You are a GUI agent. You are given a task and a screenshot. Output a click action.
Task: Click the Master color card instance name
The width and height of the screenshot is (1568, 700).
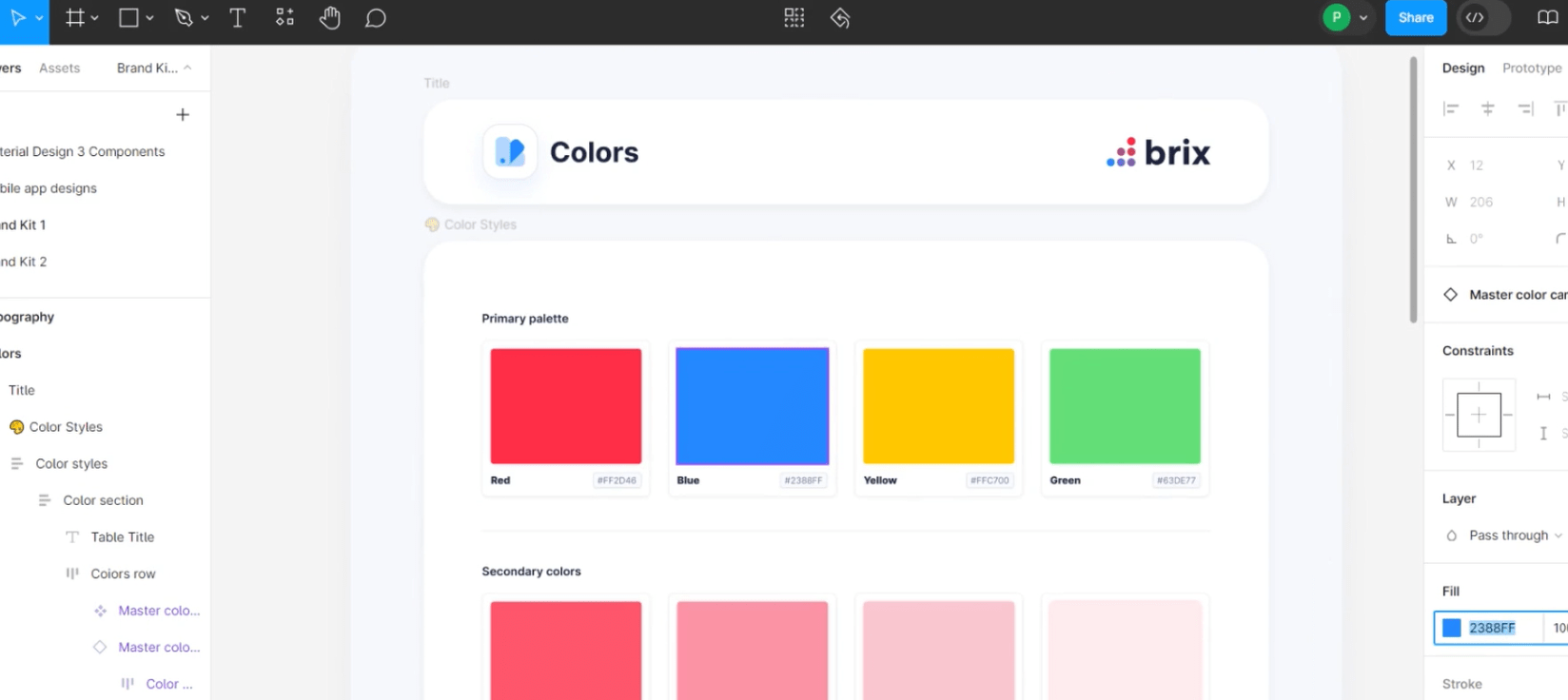[x=1518, y=295]
